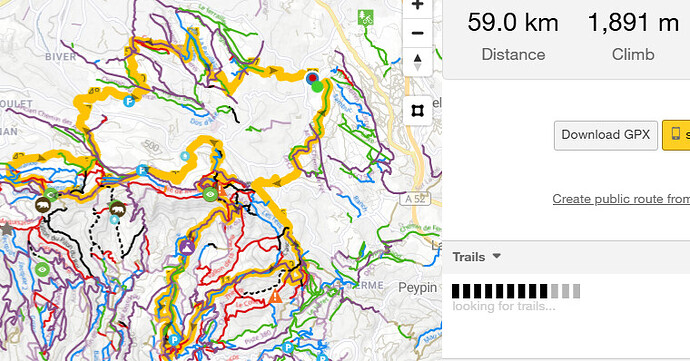The image size is (690, 361).
Task: Open parking marker below the Piste 380 label
Action: pos(288,347)
